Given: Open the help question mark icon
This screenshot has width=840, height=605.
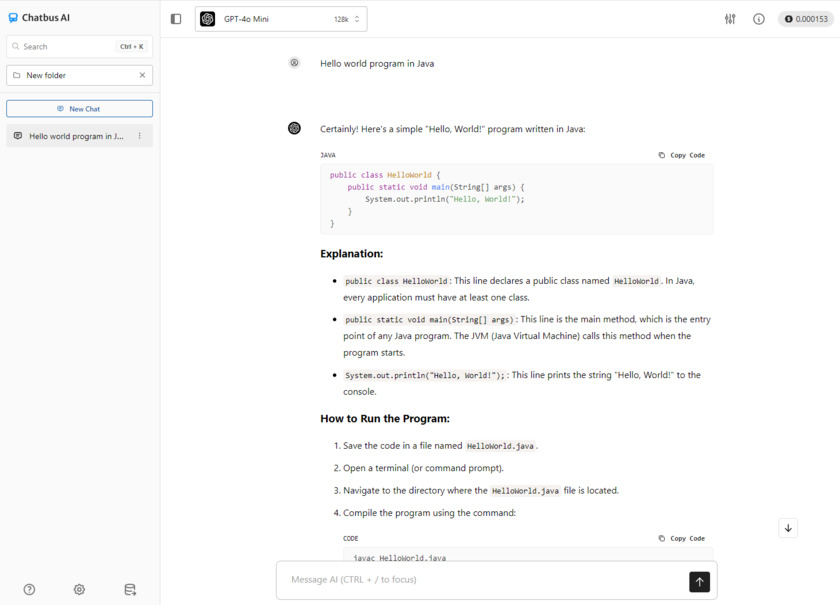Looking at the screenshot, I should coord(29,590).
